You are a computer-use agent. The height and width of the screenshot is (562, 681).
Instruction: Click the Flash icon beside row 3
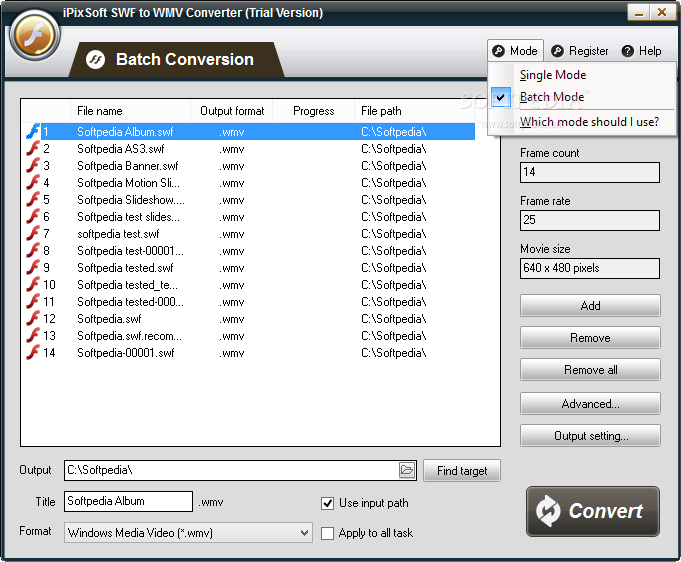pyautogui.click(x=33, y=165)
